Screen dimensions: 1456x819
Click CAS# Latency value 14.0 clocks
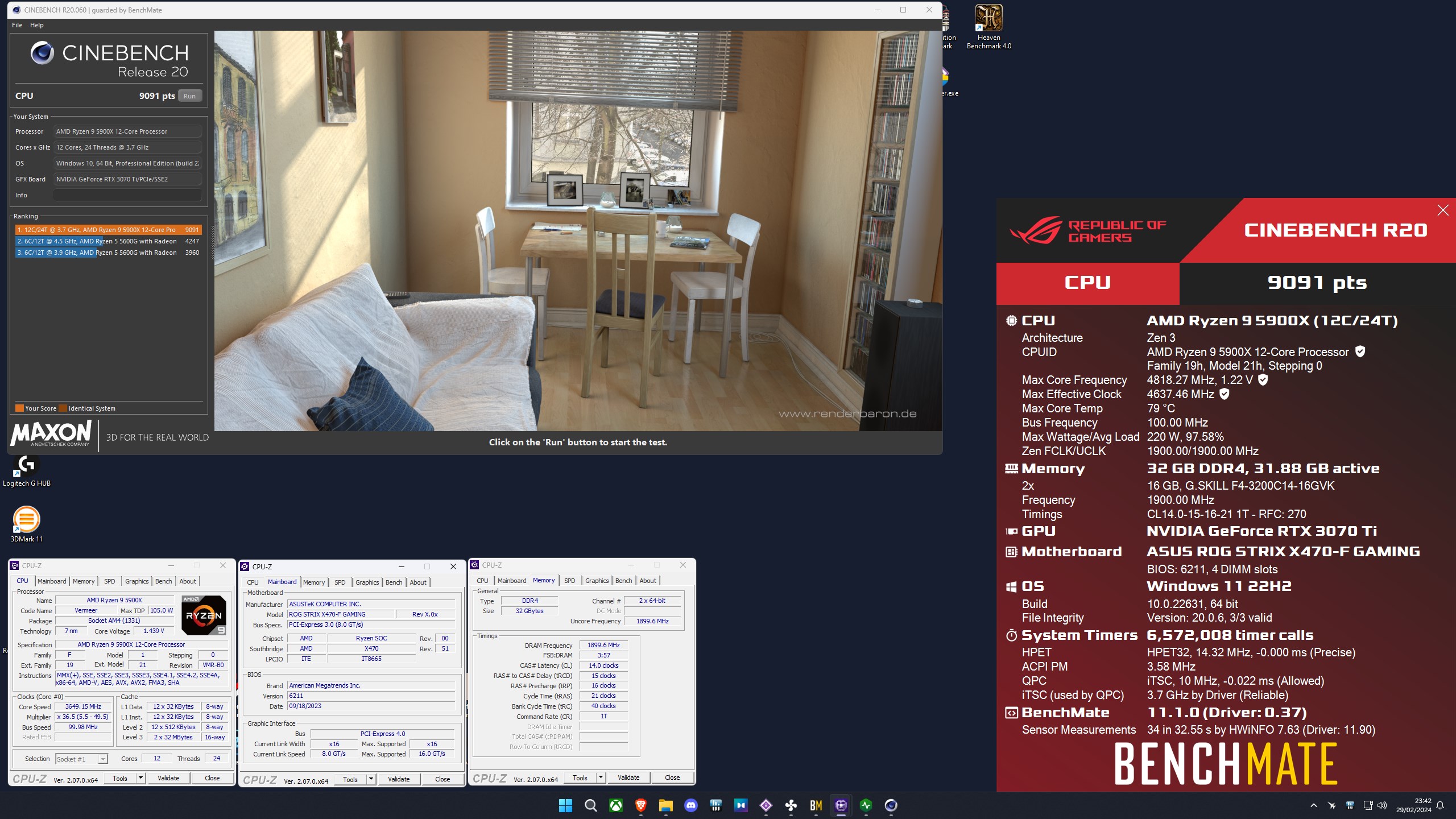(603, 665)
